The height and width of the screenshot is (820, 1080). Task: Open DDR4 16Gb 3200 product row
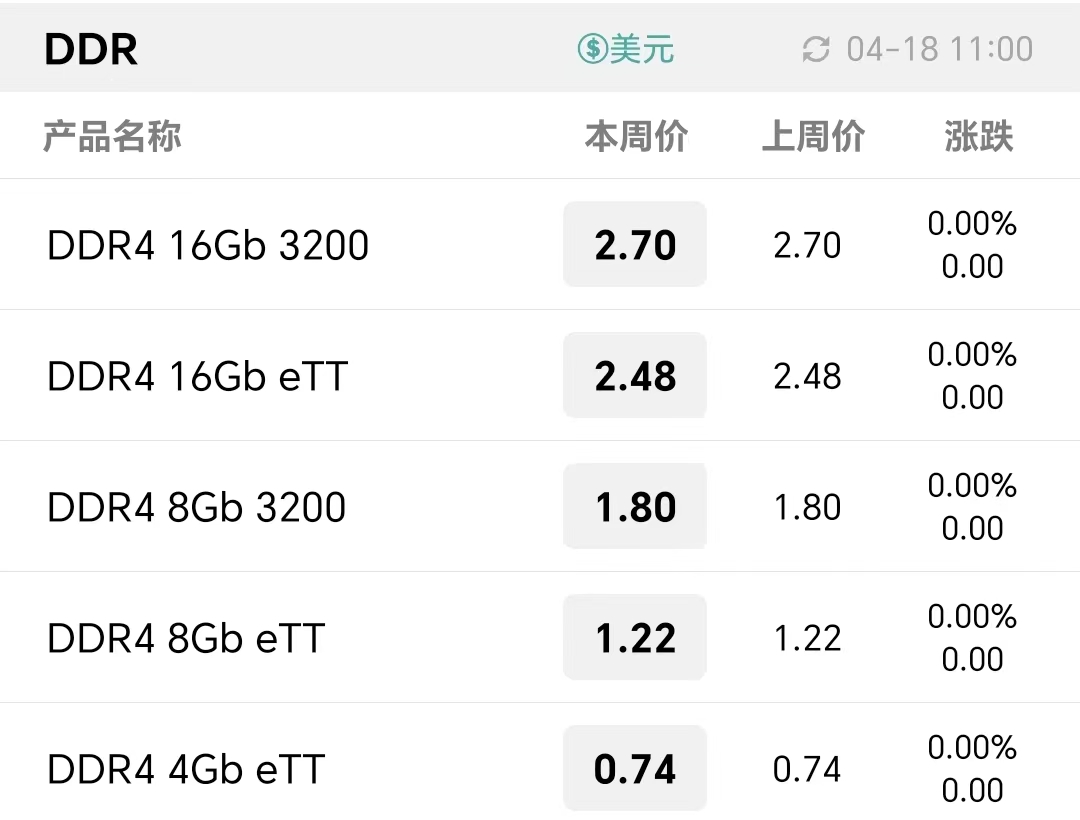coord(540,244)
